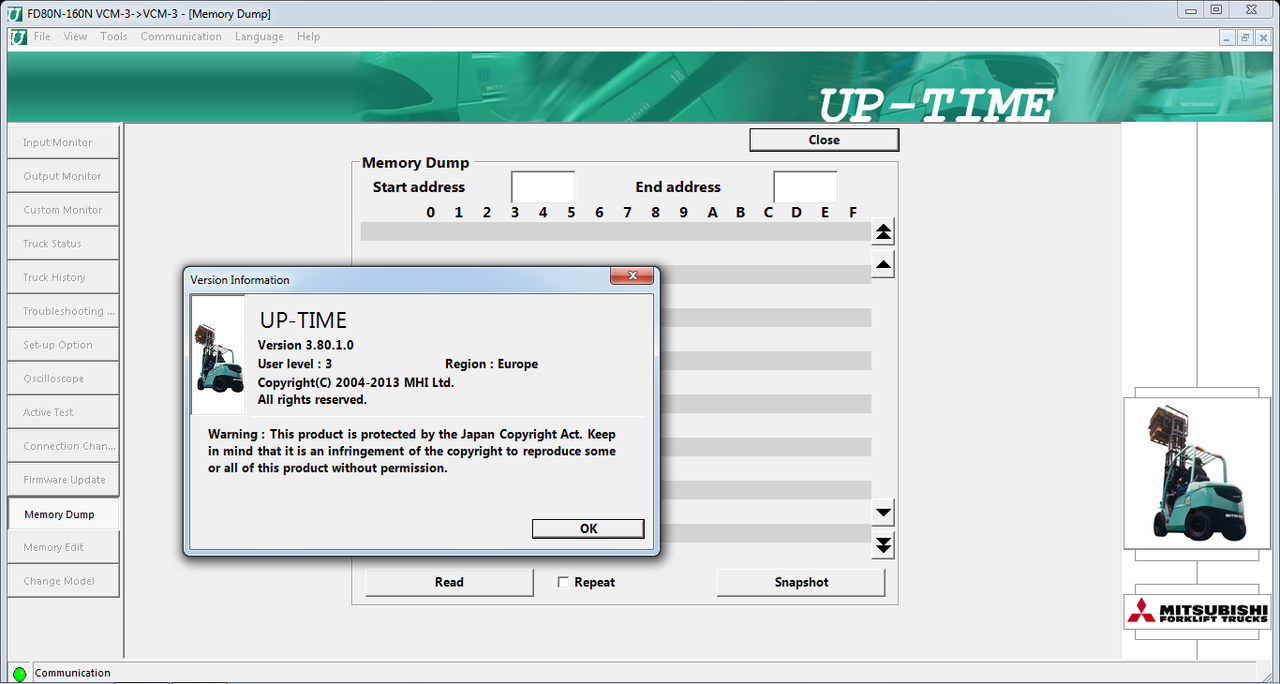Click the Snapshot button

(801, 582)
